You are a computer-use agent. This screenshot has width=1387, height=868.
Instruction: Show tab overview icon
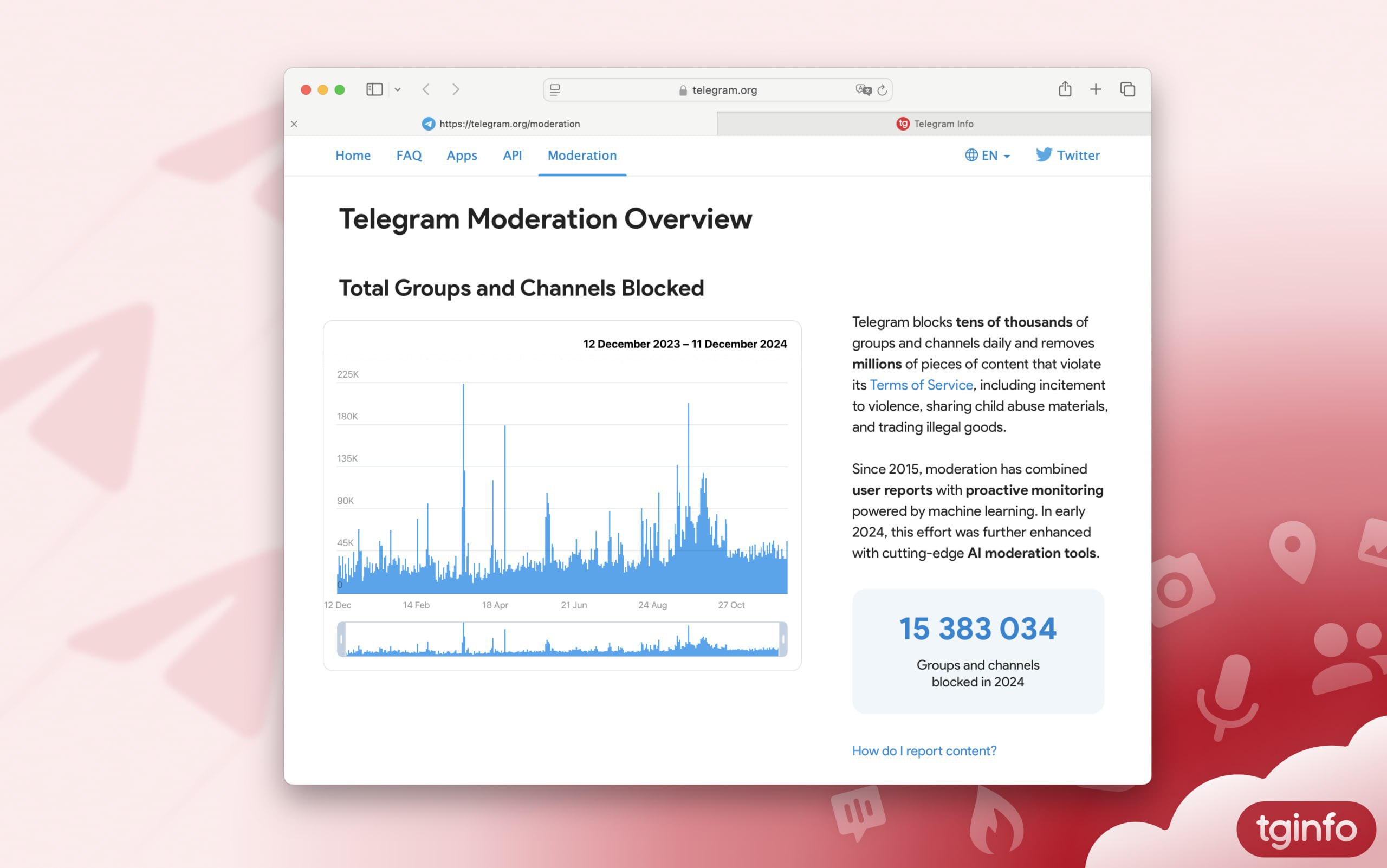pyautogui.click(x=1127, y=89)
